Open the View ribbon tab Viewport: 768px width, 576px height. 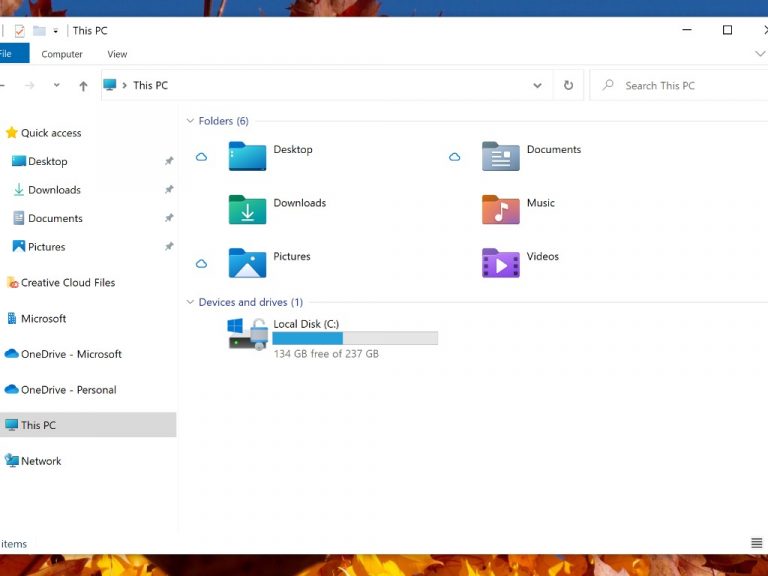point(117,54)
